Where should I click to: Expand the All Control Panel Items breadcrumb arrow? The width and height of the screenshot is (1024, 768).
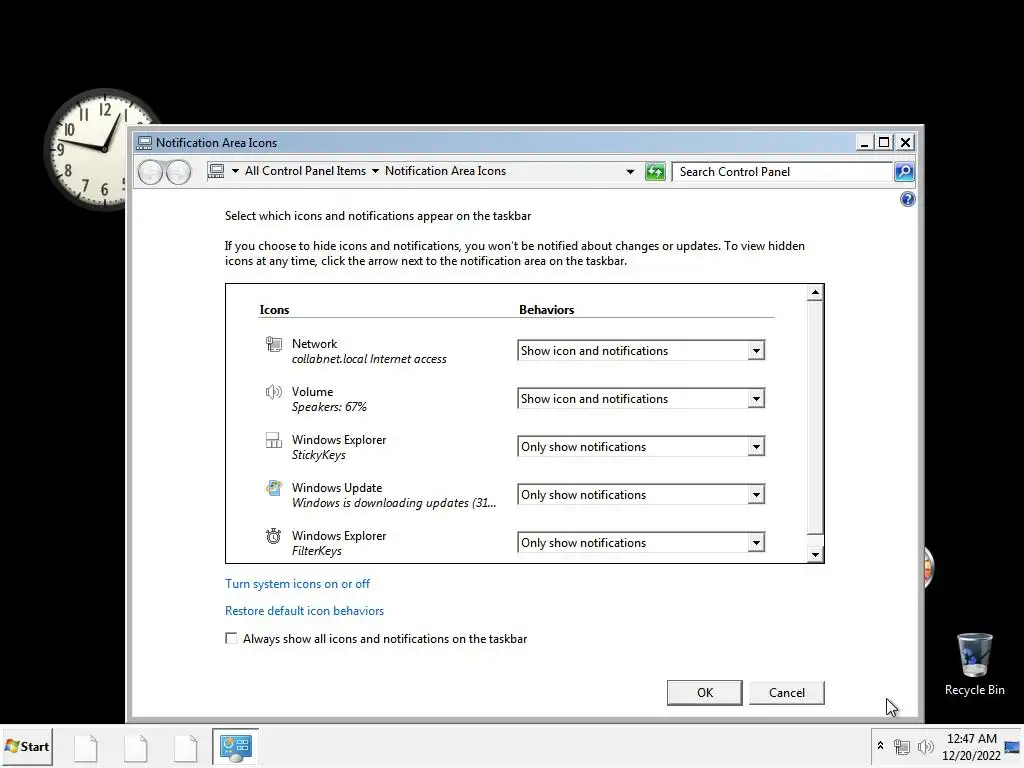click(375, 171)
